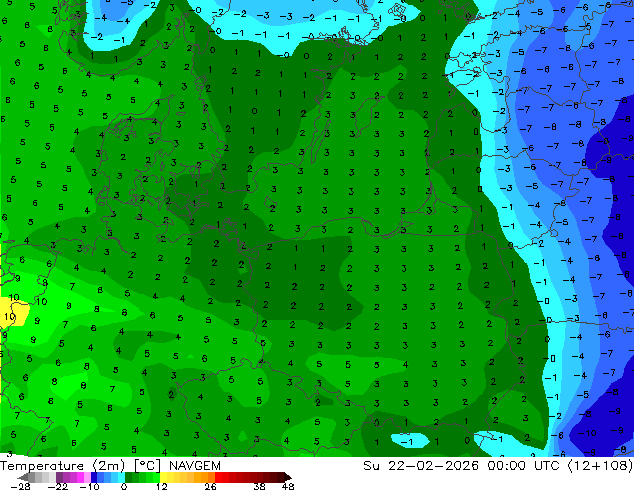The width and height of the screenshot is (634, 490).
Task: Click the bright red swatch in legend
Action: click(x=218, y=477)
